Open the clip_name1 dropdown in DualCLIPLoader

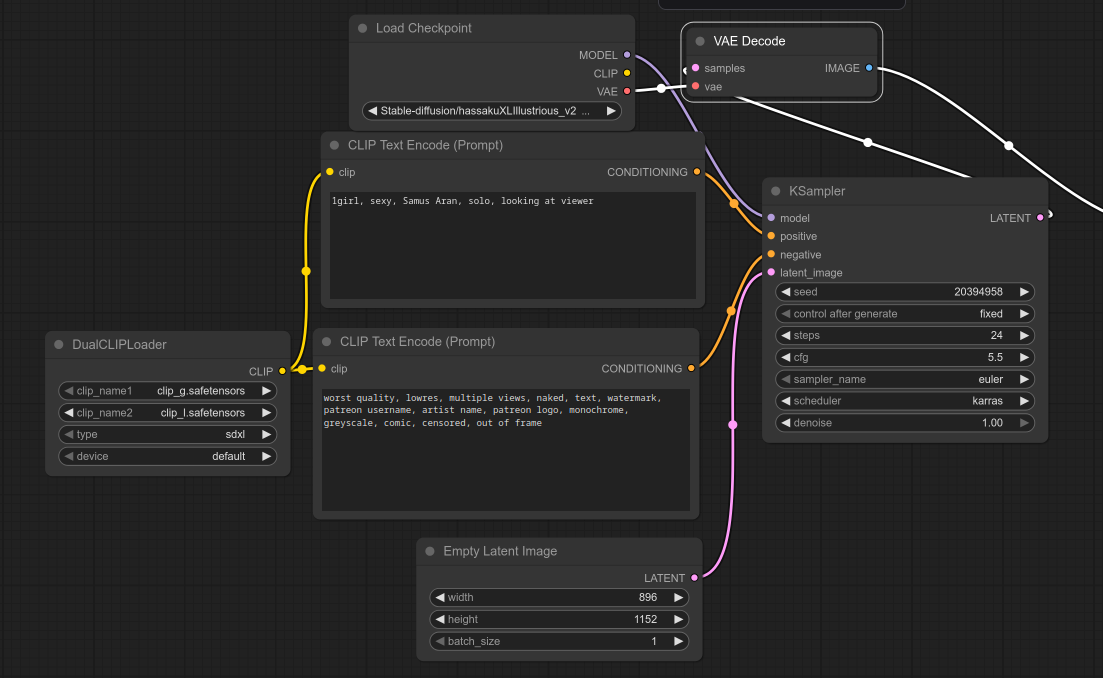tap(167, 391)
